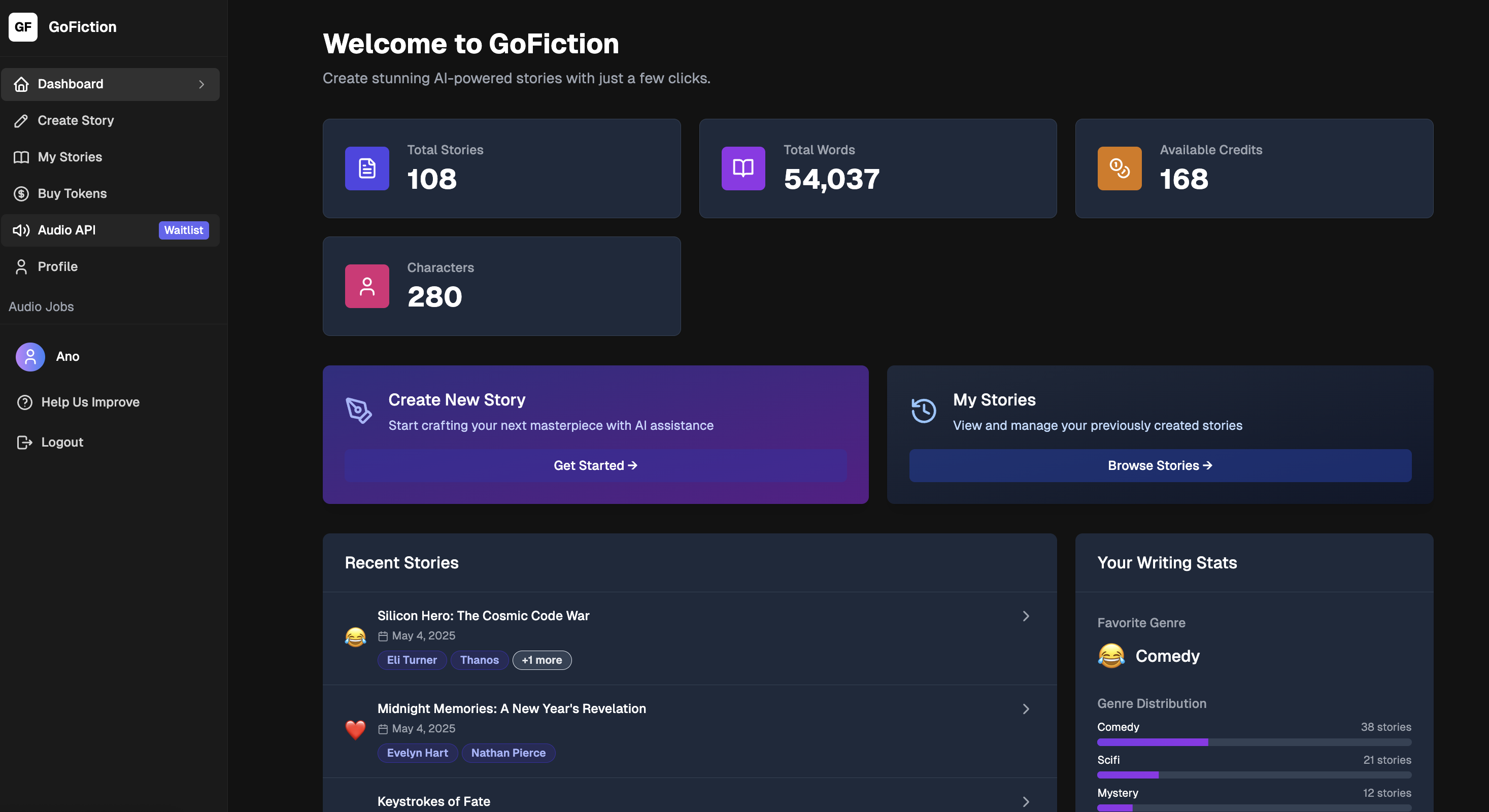Click the Browse Stories button
The image size is (1489, 812).
1160,465
